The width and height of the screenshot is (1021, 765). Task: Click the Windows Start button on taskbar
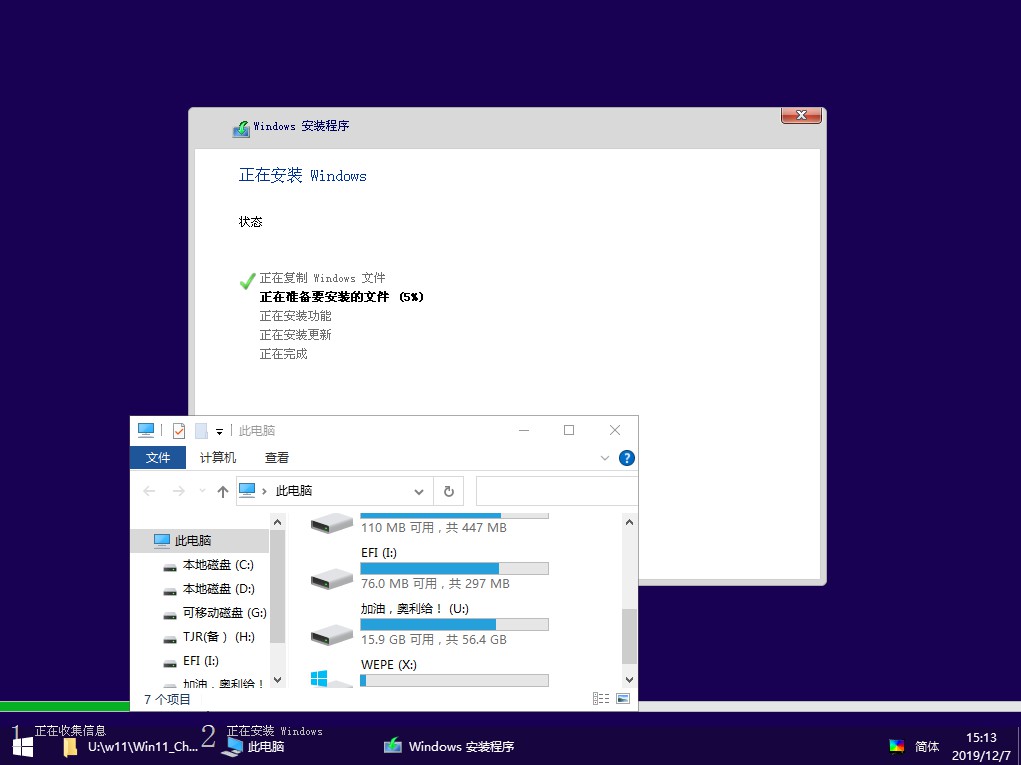pos(23,747)
